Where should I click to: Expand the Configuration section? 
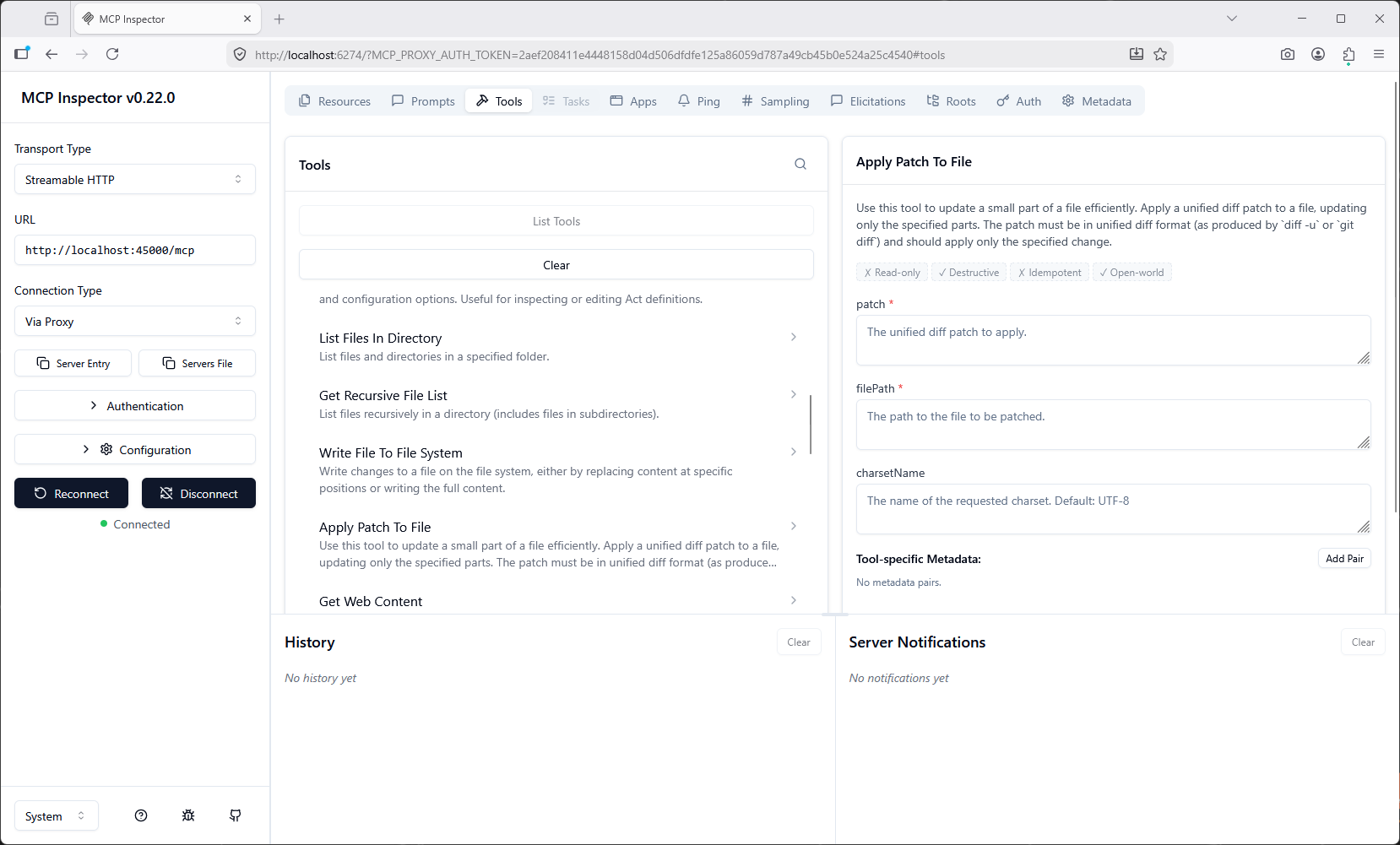click(135, 449)
